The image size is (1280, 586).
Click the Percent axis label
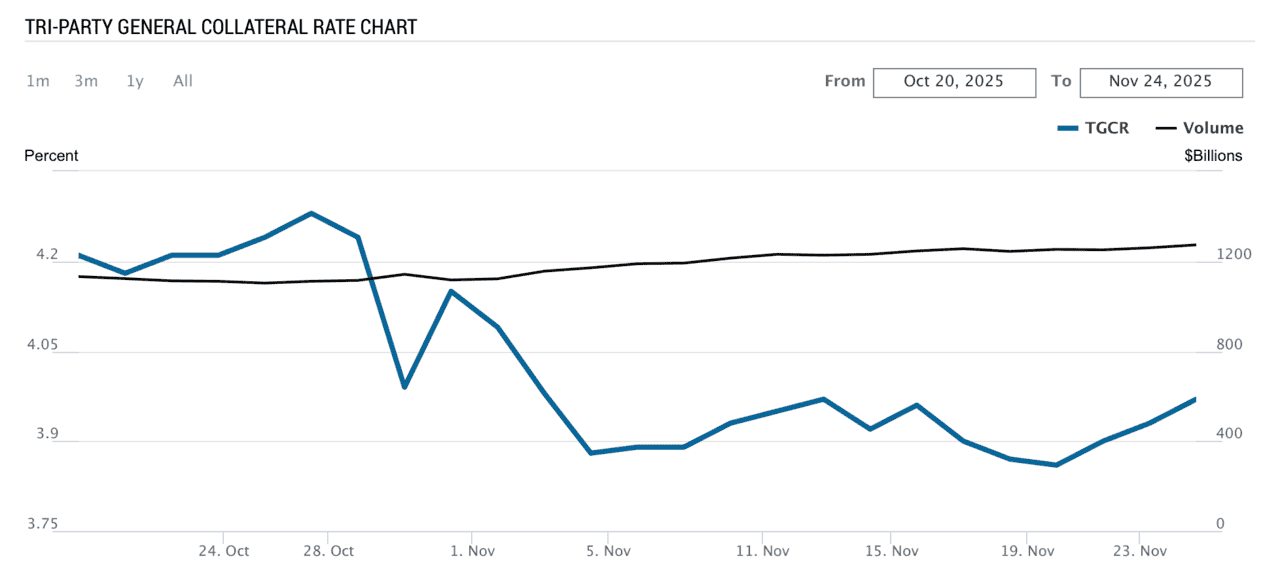pyautogui.click(x=51, y=155)
